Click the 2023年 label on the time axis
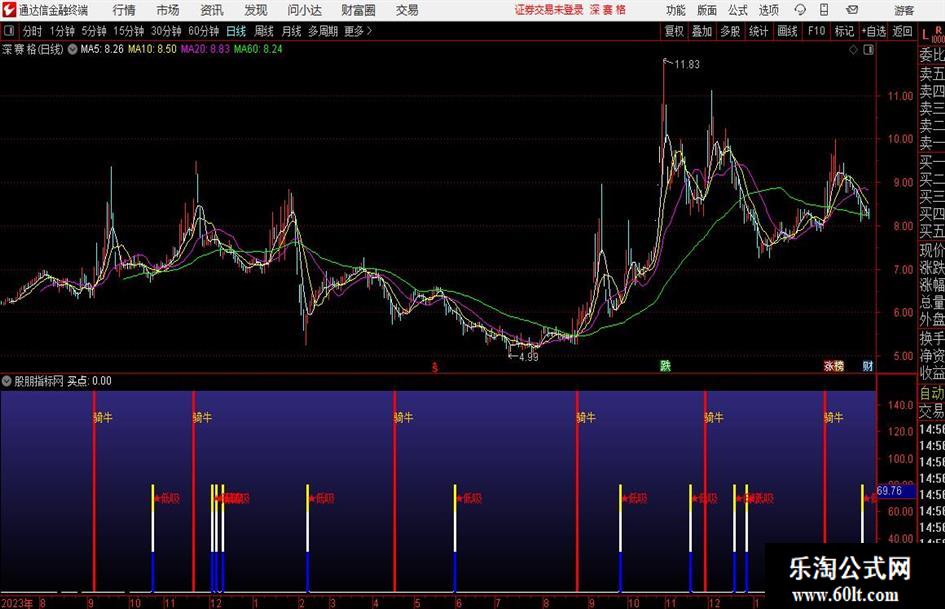This screenshot has height=609, width=945. (x=17, y=603)
